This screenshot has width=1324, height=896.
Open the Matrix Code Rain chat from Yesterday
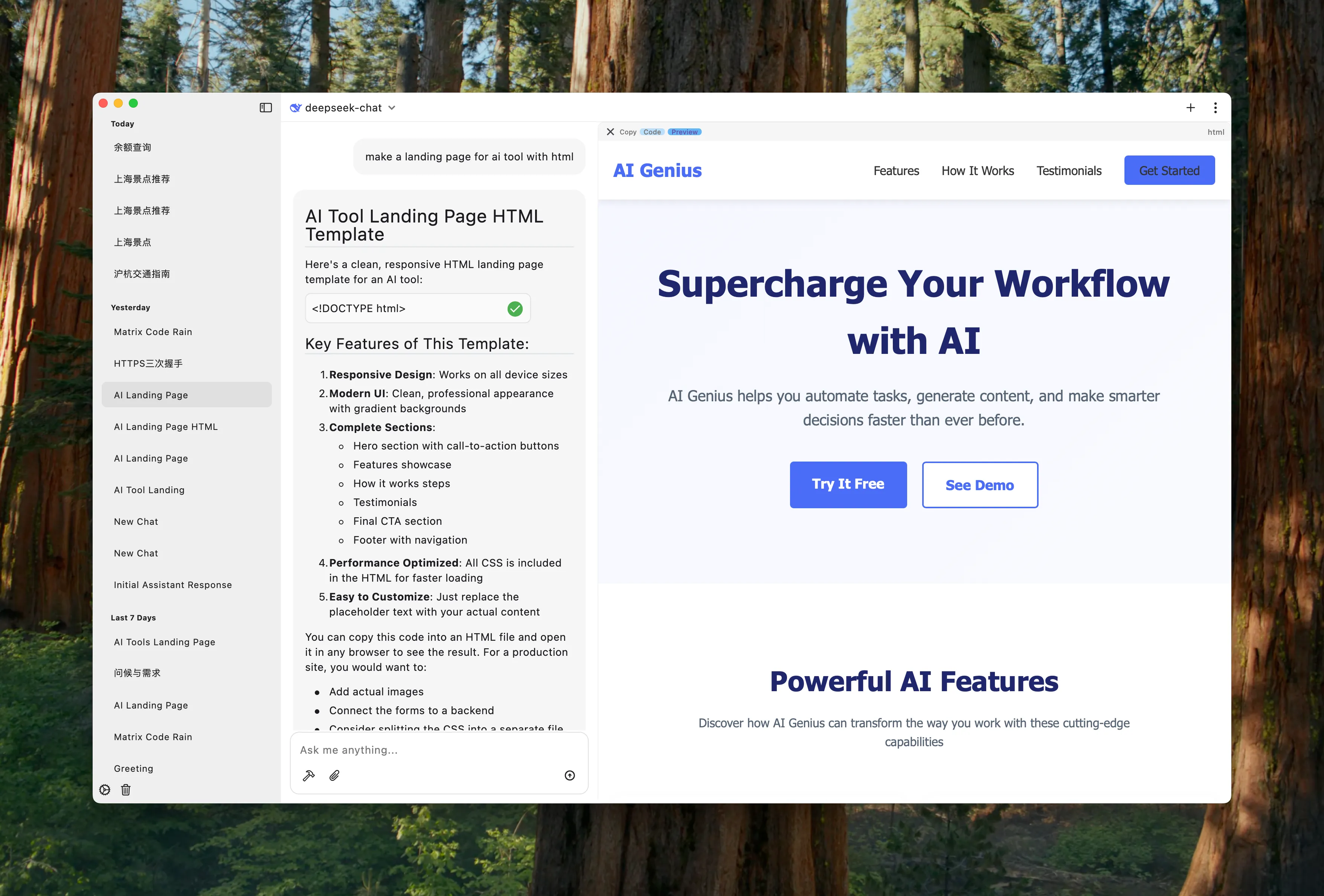pyautogui.click(x=153, y=332)
